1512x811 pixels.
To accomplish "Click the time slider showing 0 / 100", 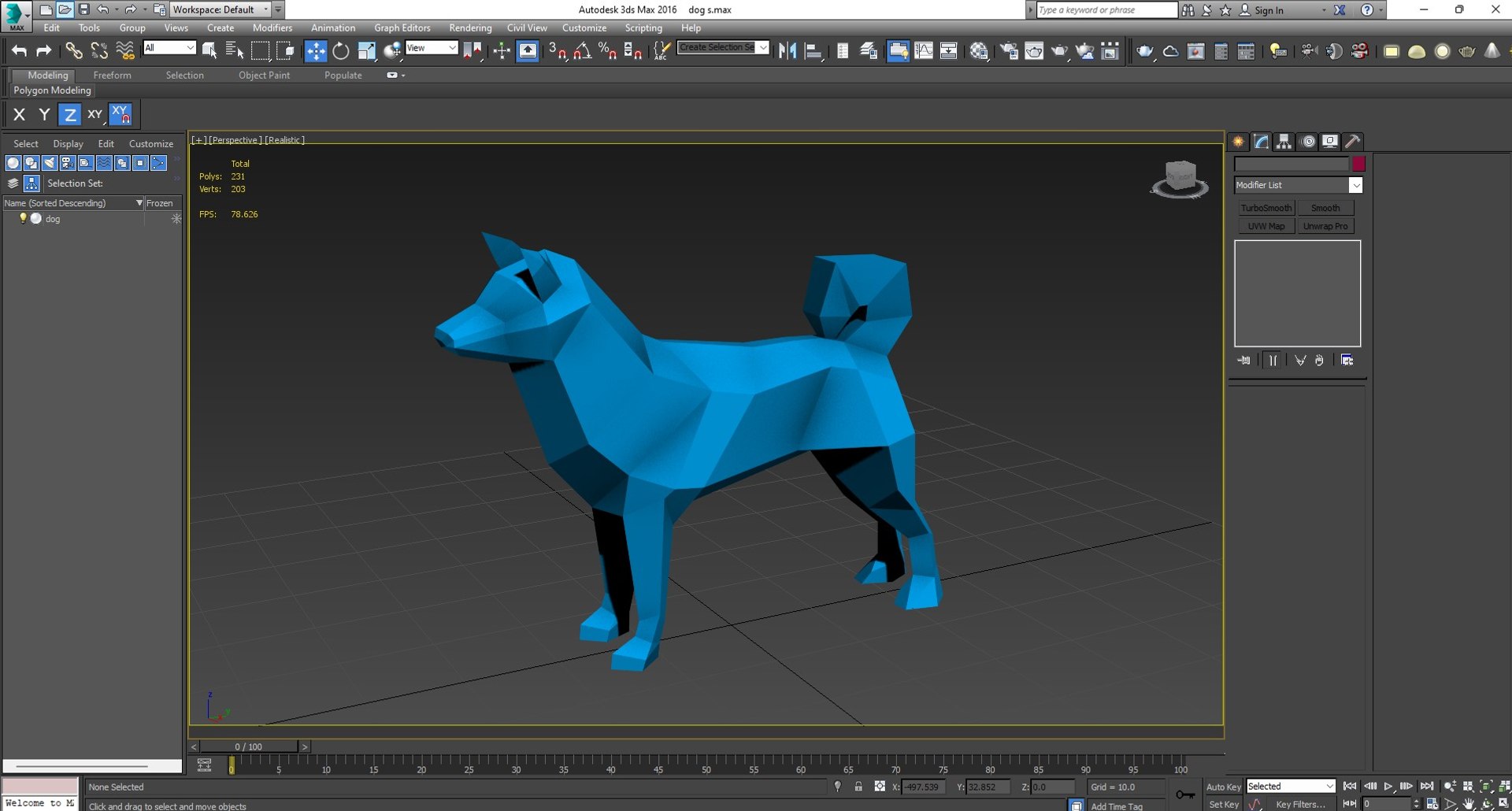I will pos(249,746).
